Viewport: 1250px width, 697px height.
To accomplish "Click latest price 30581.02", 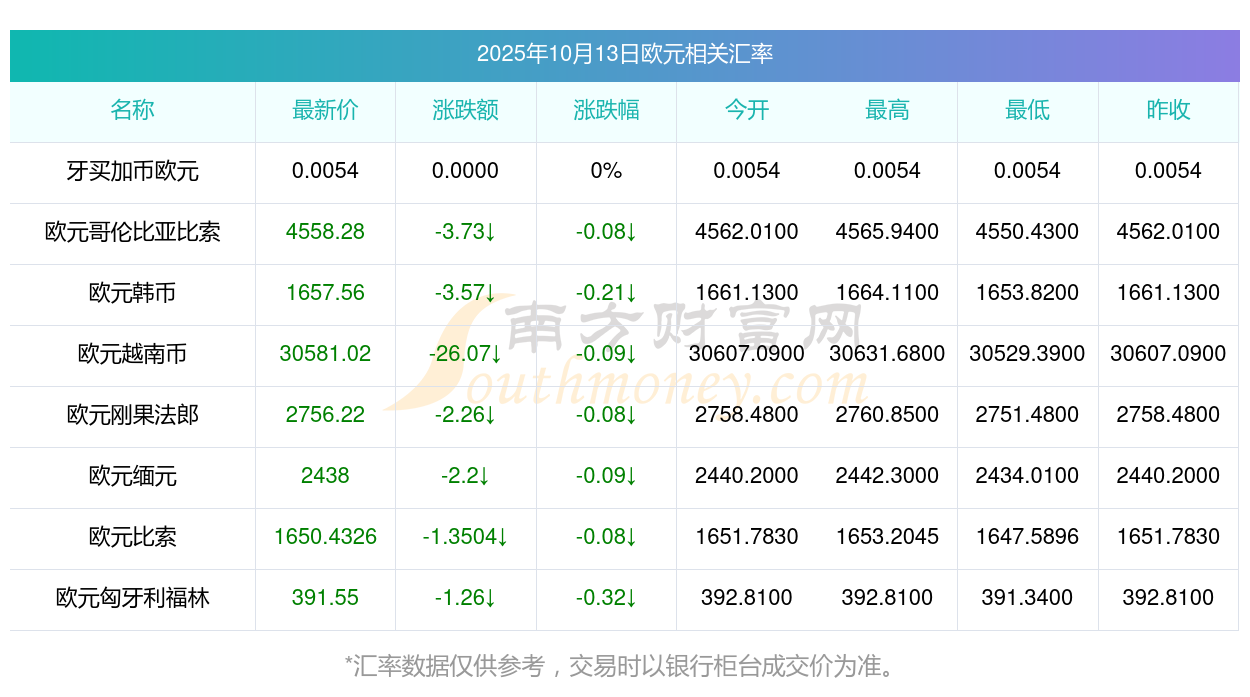I will 325,354.
